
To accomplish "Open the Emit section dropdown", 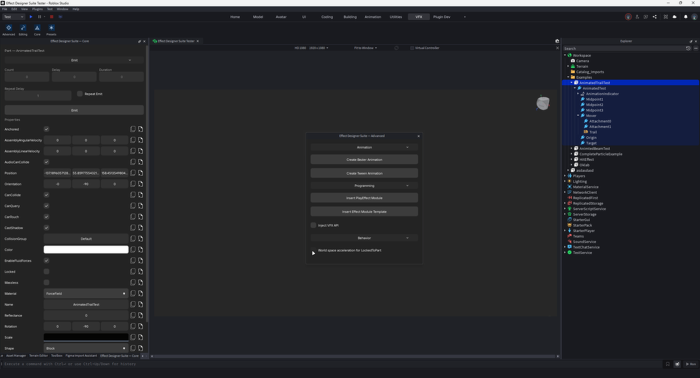I will pyautogui.click(x=74, y=60).
